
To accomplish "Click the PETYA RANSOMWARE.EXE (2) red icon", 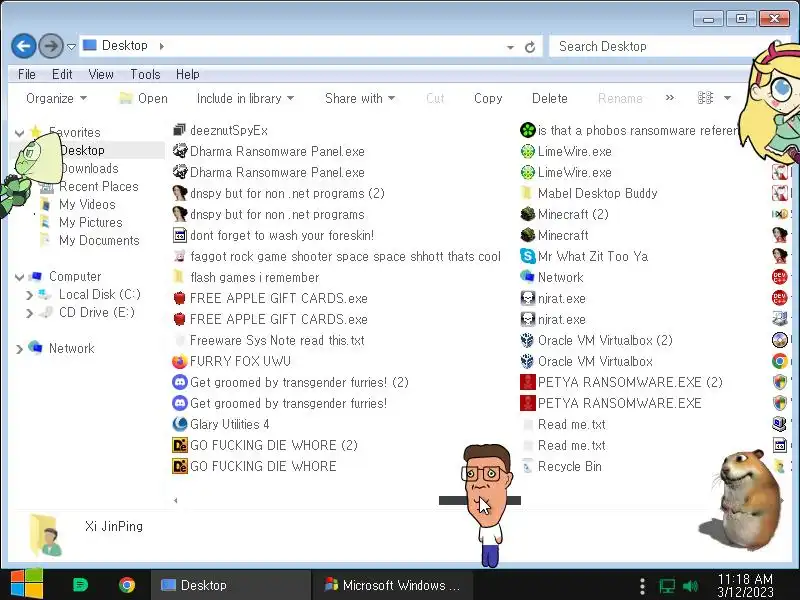I will tap(527, 382).
